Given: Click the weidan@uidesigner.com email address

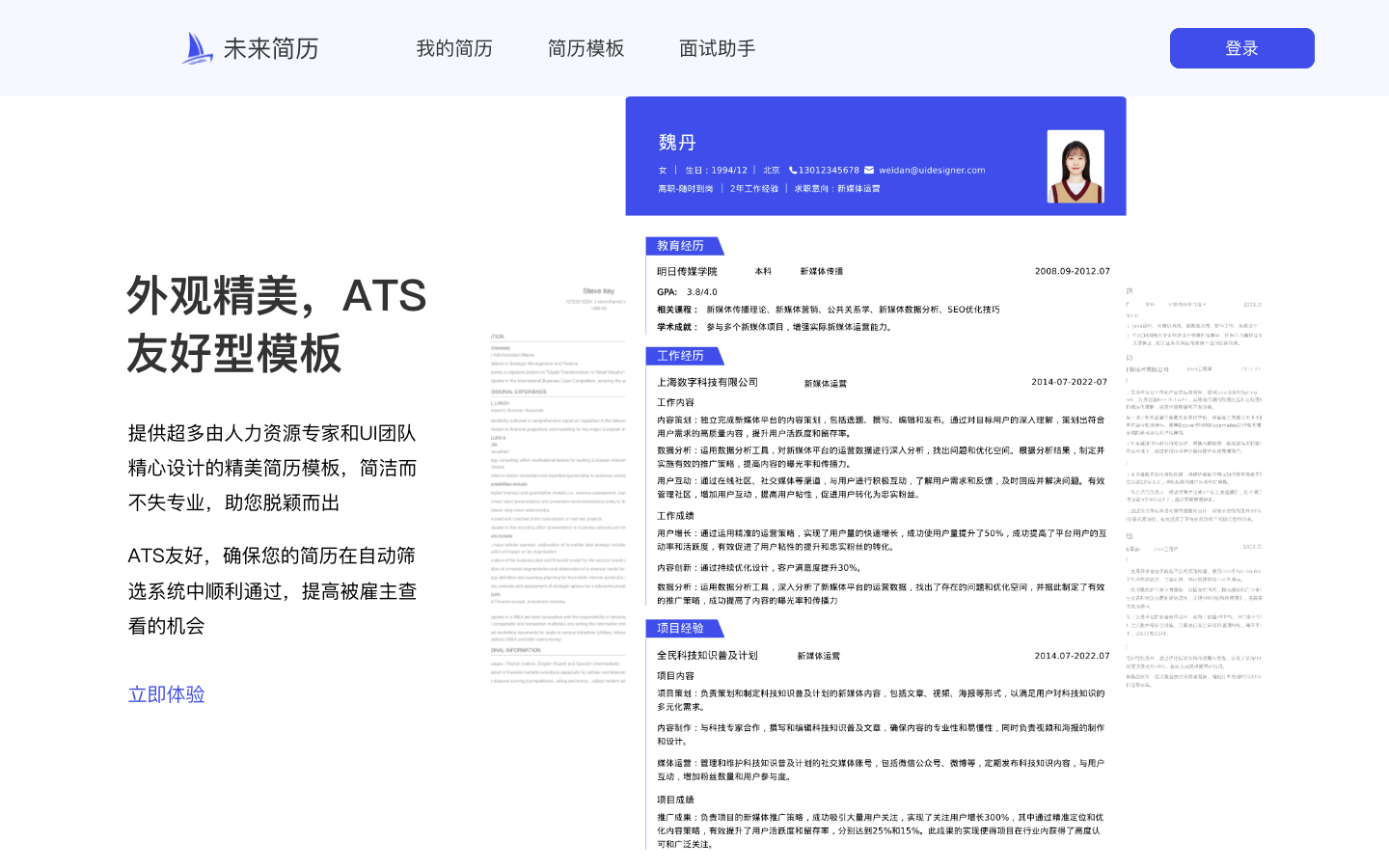Looking at the screenshot, I should click(932, 170).
